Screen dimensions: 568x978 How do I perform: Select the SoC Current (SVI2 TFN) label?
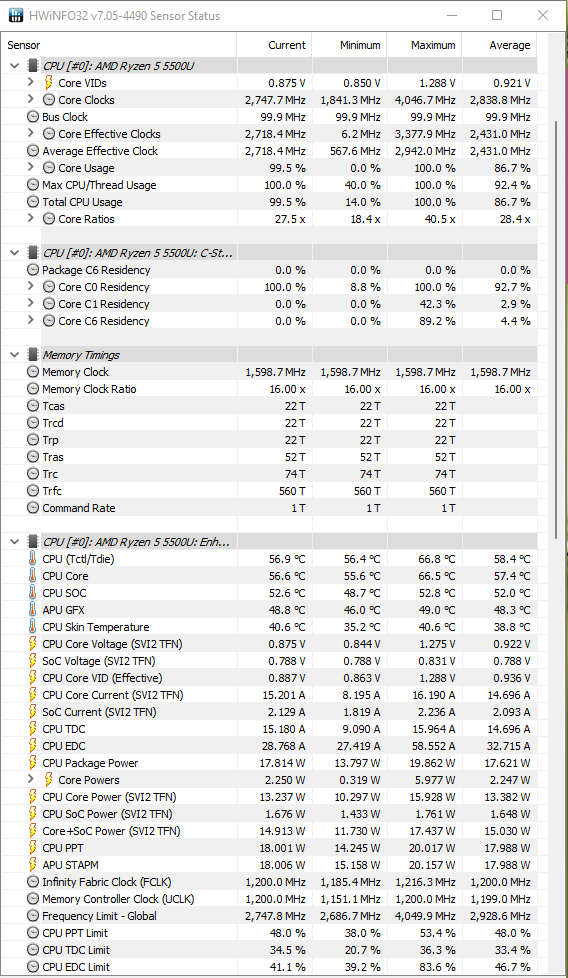(x=99, y=712)
